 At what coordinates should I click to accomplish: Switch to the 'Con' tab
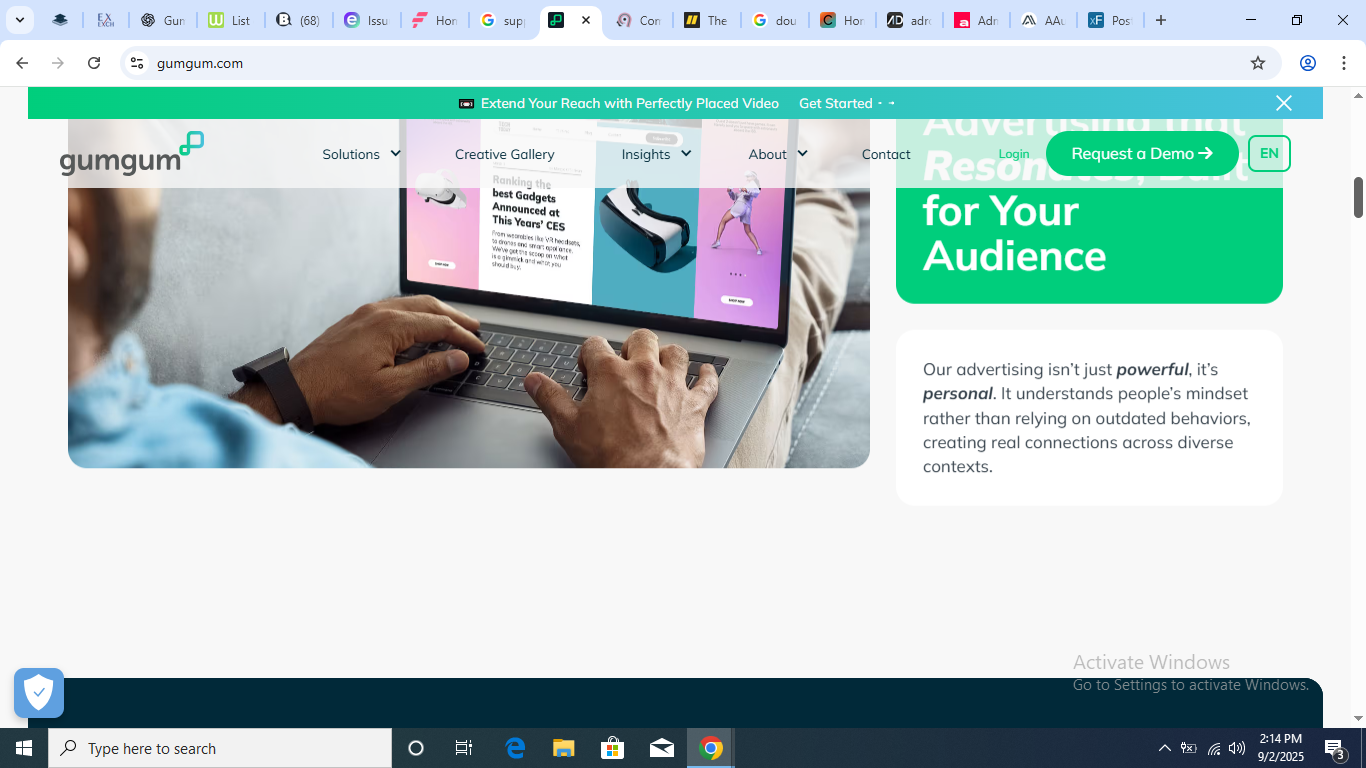(638, 20)
